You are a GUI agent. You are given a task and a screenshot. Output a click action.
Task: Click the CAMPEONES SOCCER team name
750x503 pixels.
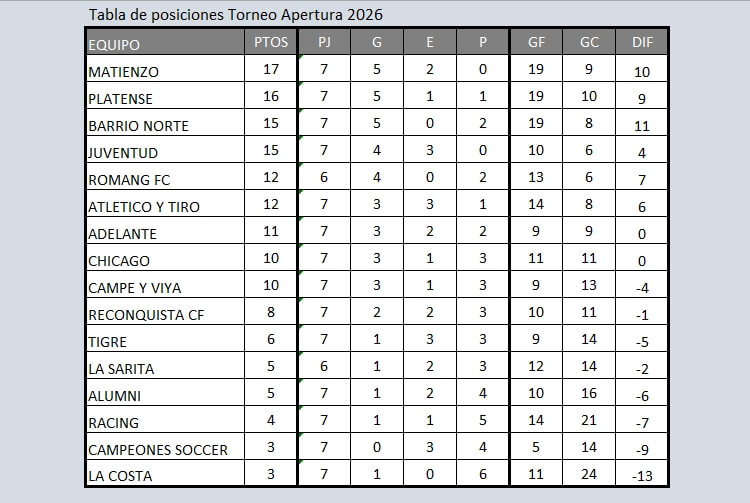pos(158,450)
